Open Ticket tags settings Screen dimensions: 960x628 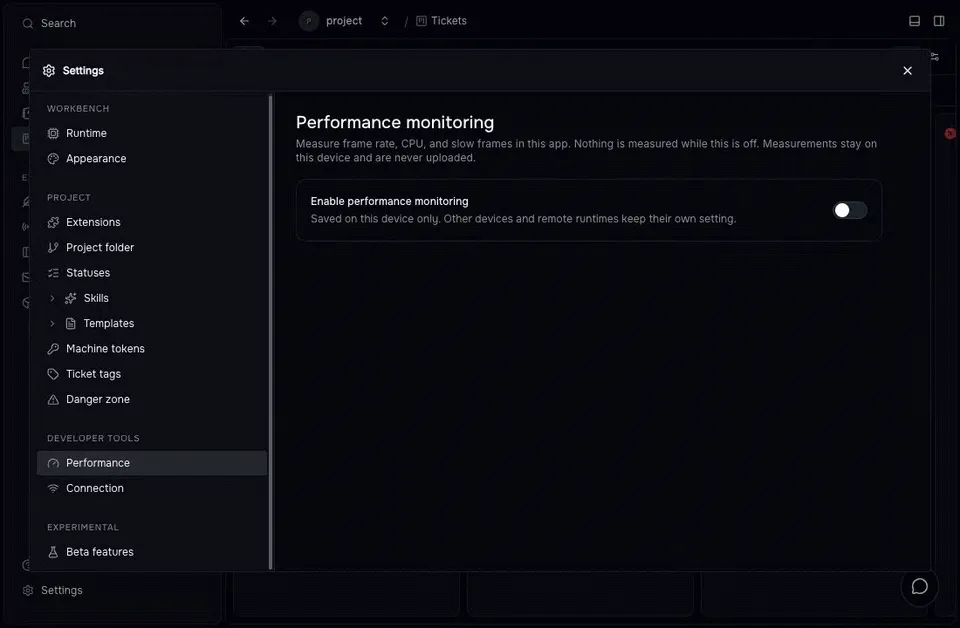click(151, 374)
